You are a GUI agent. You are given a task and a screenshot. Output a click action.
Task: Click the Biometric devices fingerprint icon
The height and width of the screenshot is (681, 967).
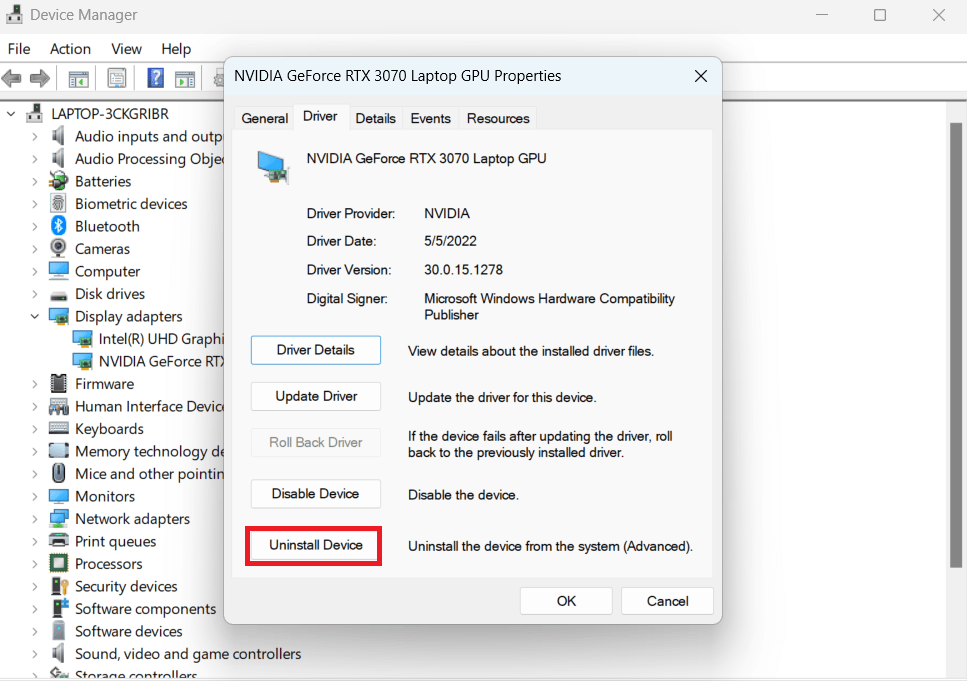click(59, 204)
